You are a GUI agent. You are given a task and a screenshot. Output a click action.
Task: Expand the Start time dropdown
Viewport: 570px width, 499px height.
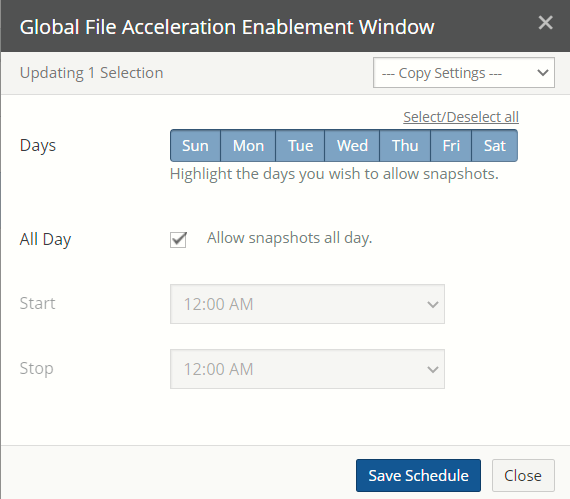307,304
